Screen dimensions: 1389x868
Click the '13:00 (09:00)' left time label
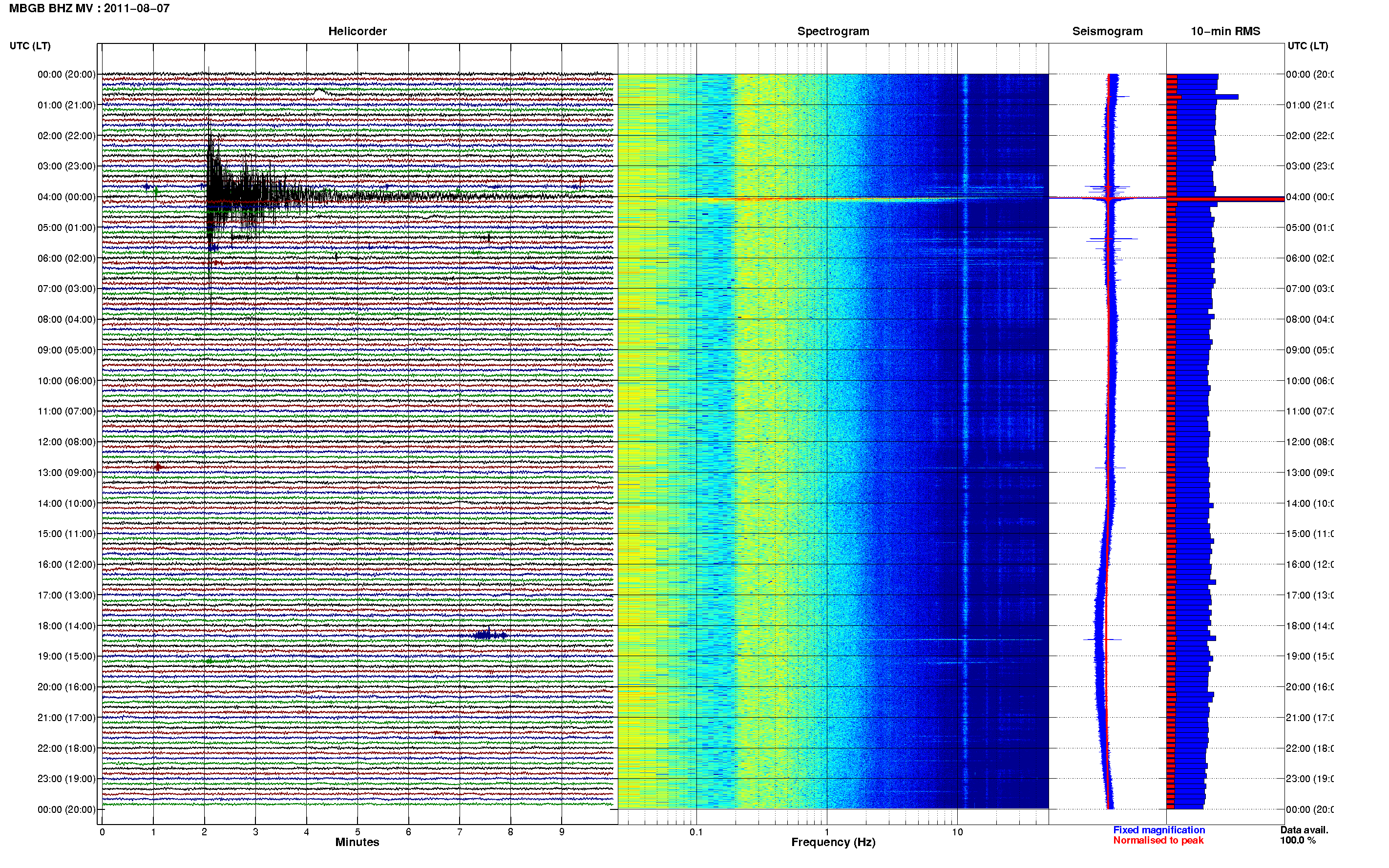coord(66,473)
